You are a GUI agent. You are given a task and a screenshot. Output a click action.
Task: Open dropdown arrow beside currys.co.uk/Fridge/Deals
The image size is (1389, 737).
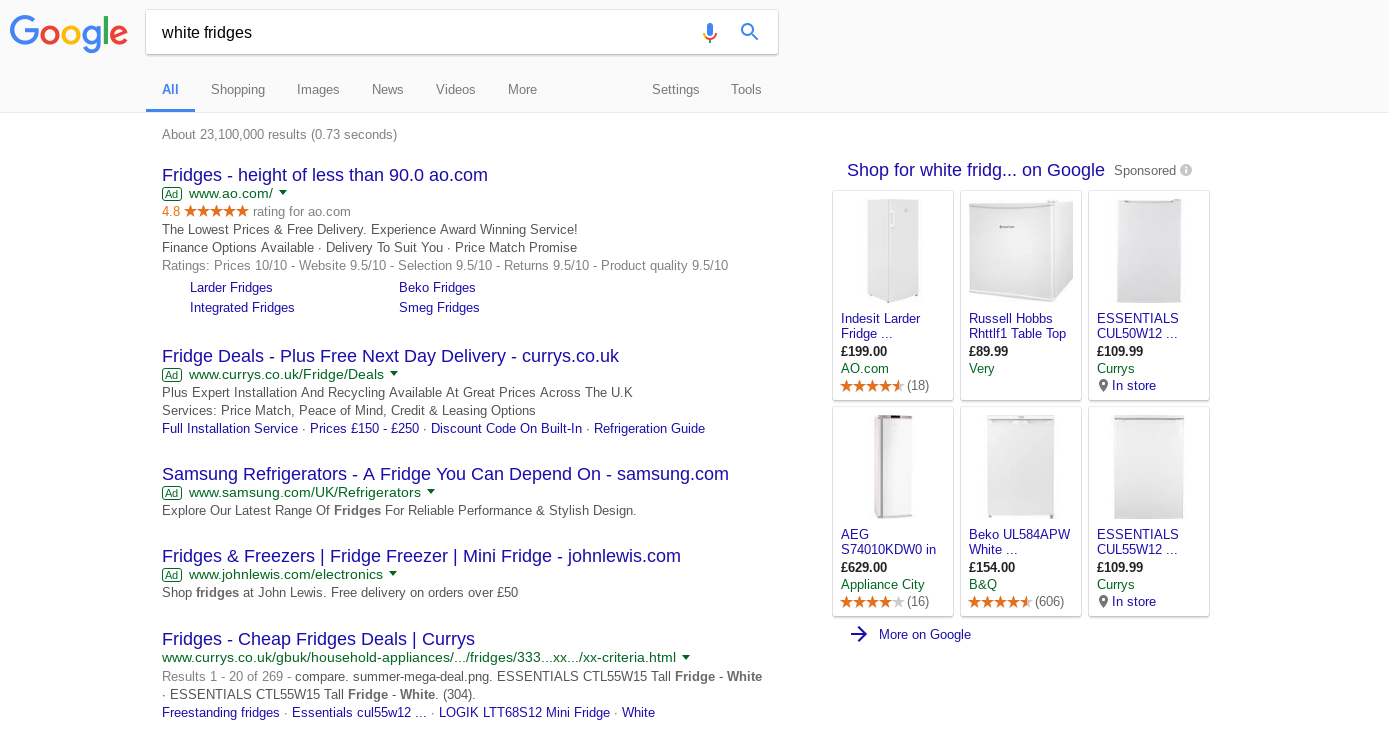point(394,374)
